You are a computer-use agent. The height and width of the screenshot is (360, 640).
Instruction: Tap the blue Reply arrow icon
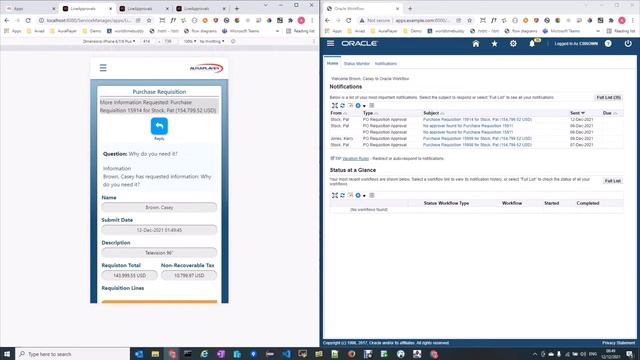tap(159, 126)
